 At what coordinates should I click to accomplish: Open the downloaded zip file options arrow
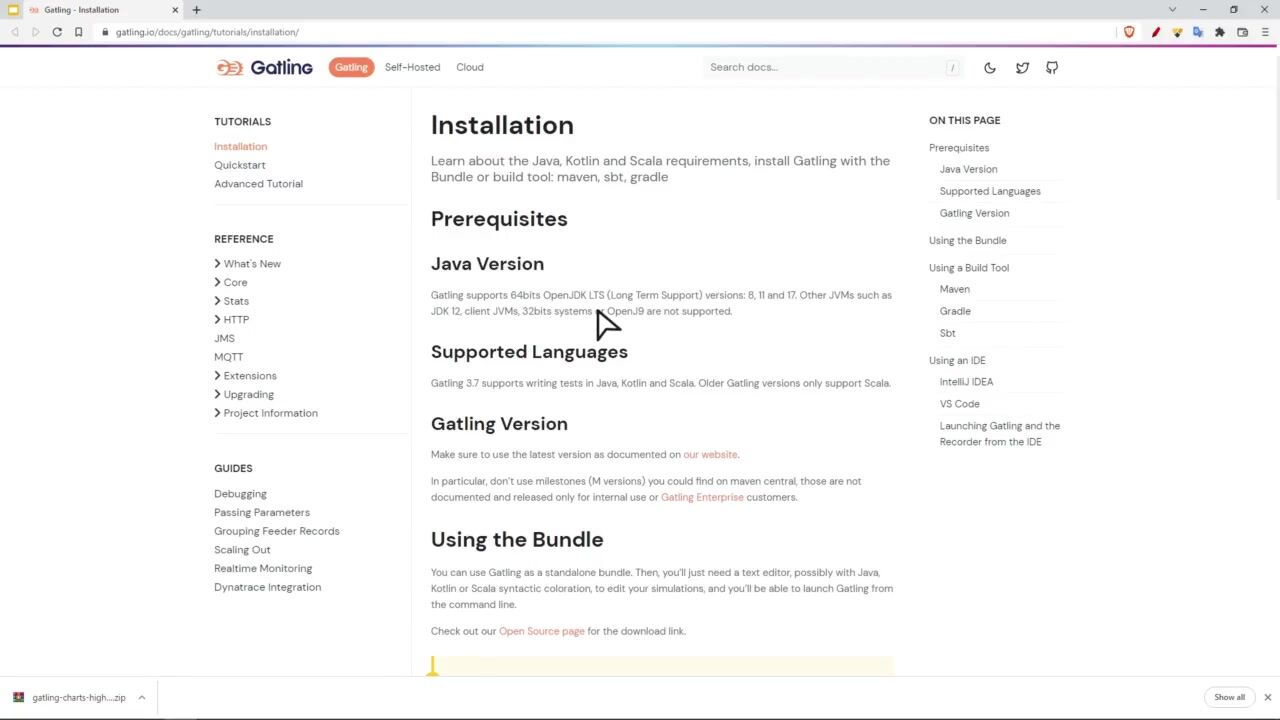point(142,697)
